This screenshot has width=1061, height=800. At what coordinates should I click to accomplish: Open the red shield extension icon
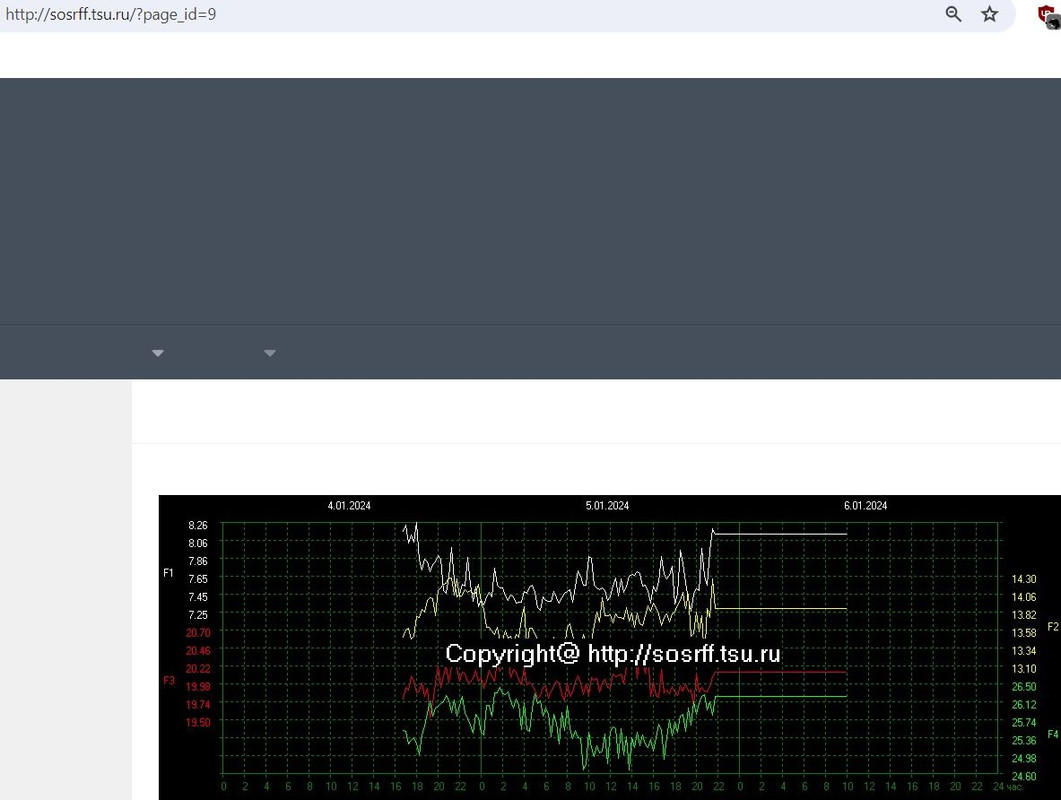coord(1047,16)
